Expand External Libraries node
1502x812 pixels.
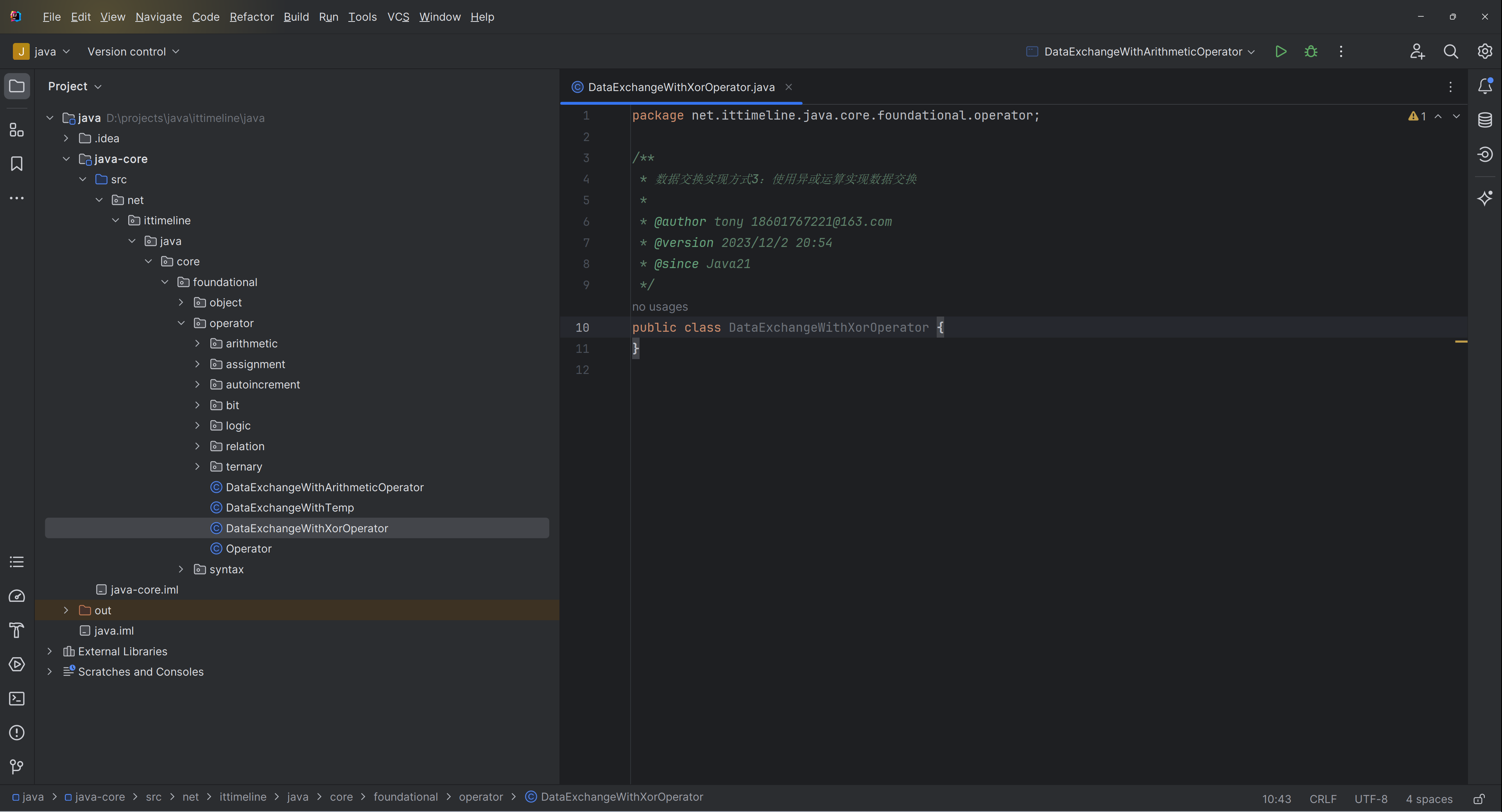50,651
